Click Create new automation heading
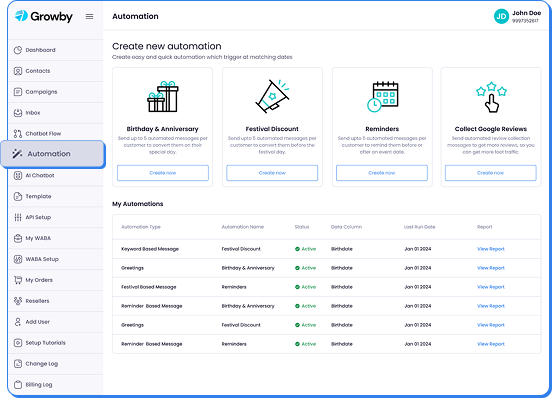This screenshot has height=398, width=552. point(167,46)
